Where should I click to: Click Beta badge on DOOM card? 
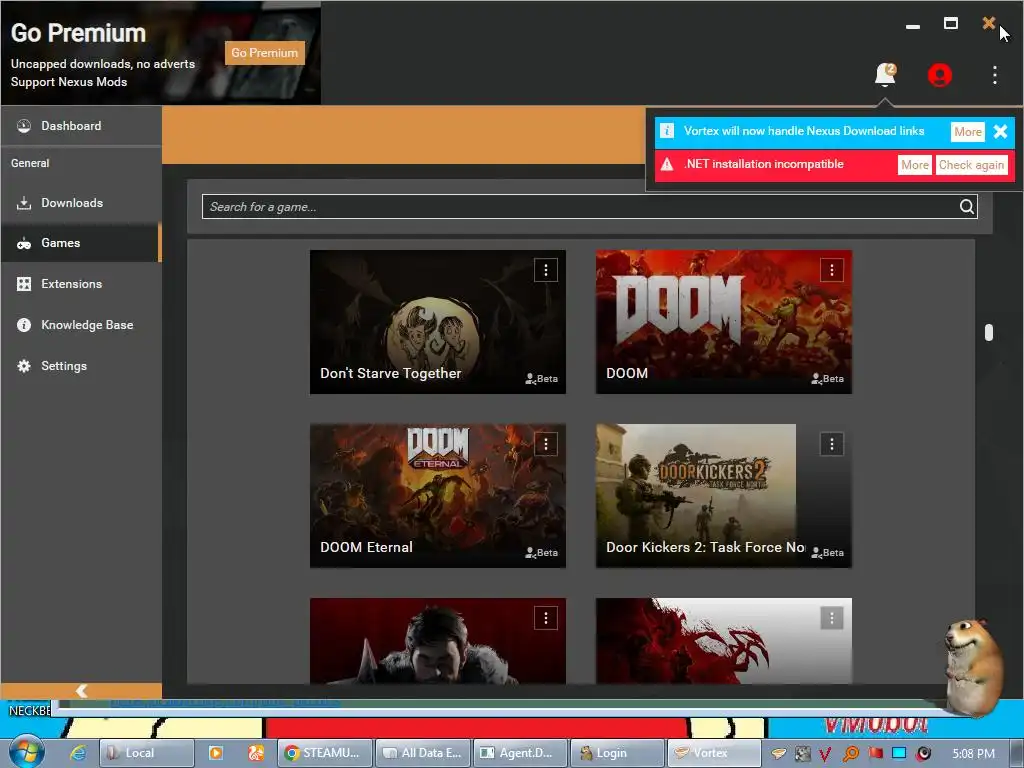pyautogui.click(x=827, y=379)
